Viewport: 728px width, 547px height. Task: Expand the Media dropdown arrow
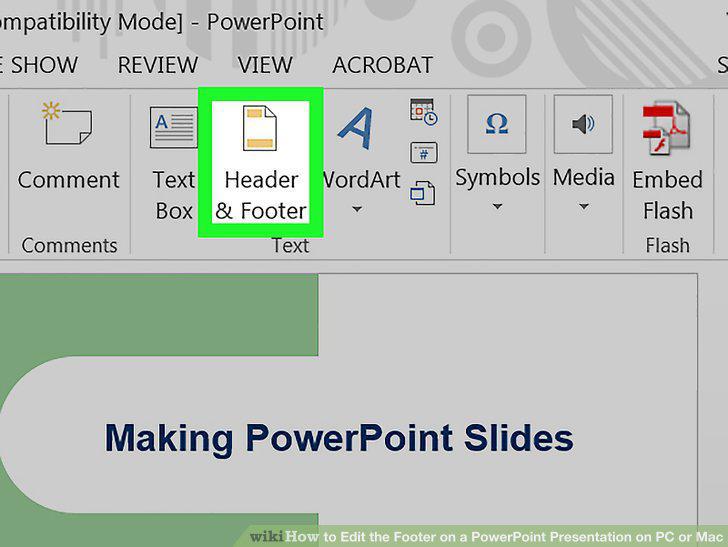click(x=584, y=206)
